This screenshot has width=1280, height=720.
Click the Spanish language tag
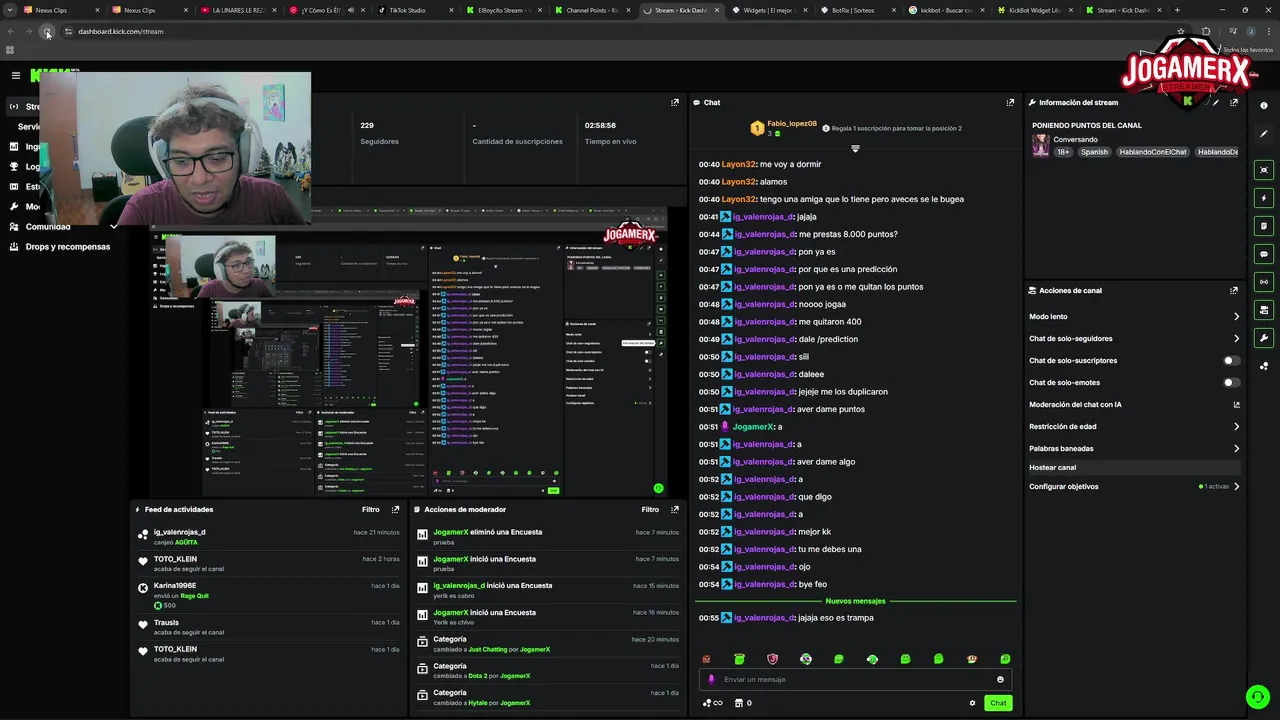[x=1094, y=152]
